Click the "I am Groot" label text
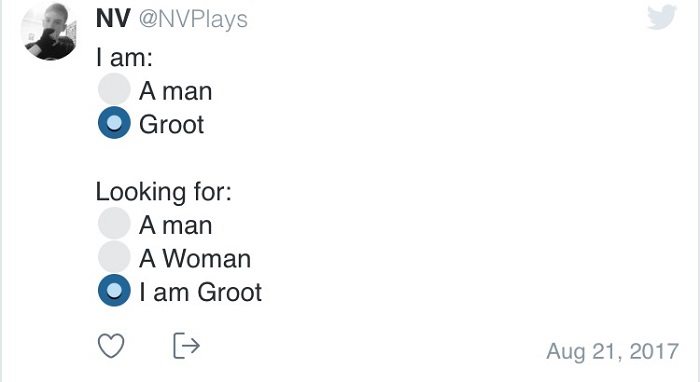This screenshot has height=382, width=700. coord(200,292)
